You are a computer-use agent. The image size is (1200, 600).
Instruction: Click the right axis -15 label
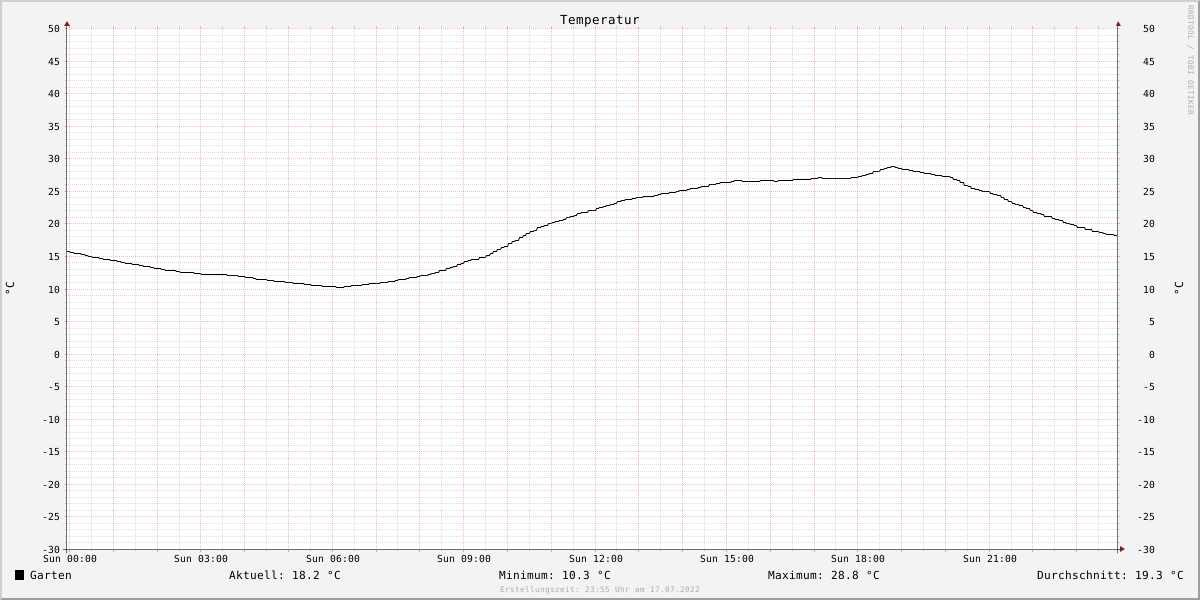[1148, 452]
